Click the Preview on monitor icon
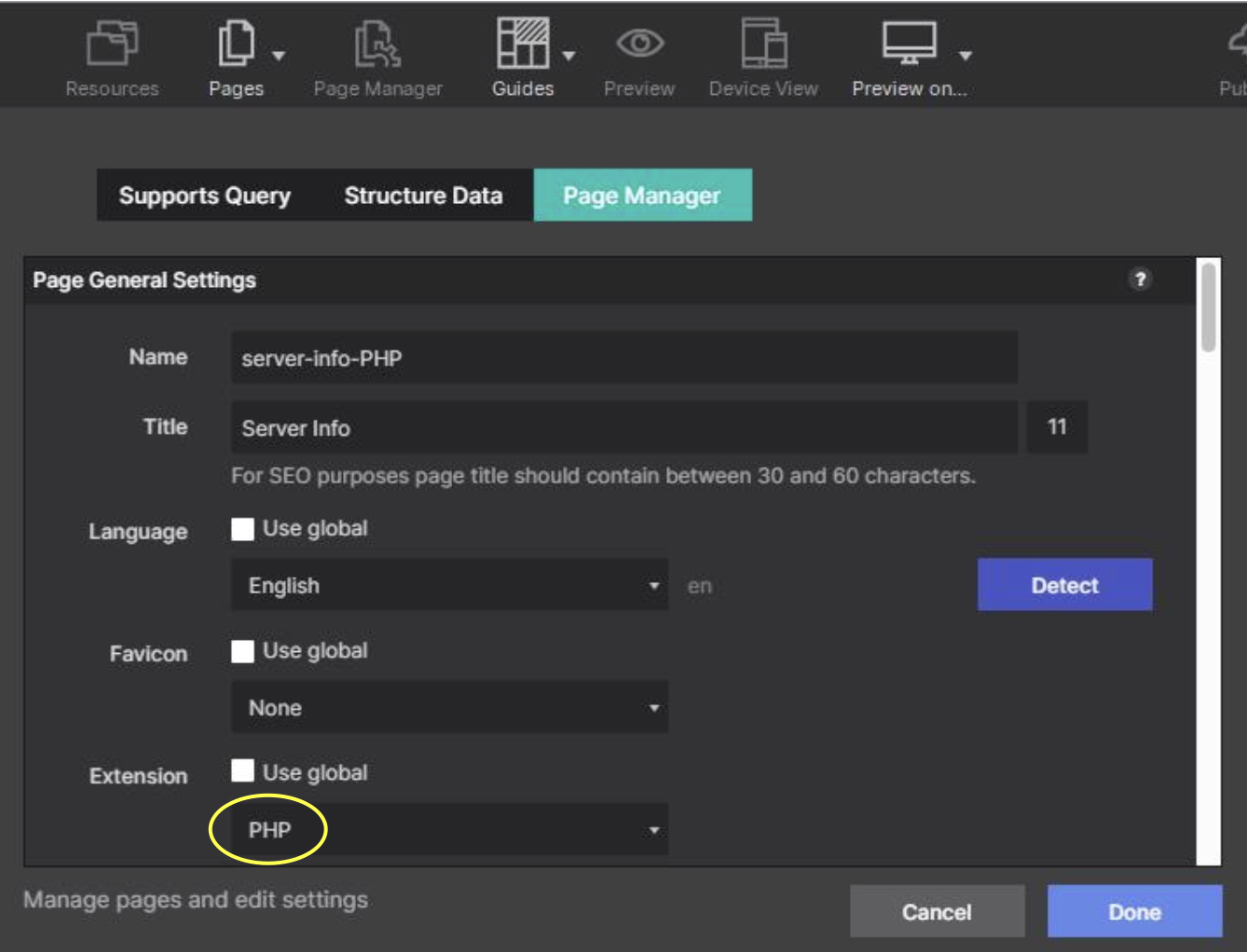This screenshot has width=1247, height=952. click(x=909, y=44)
